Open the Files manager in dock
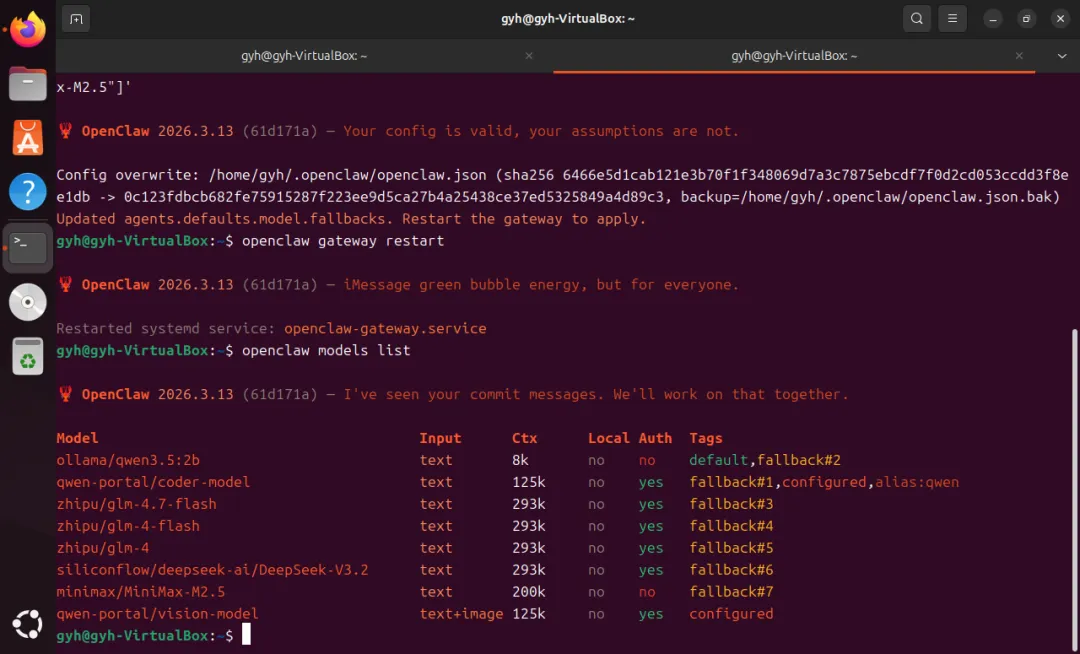Image resolution: width=1080 pixels, height=654 pixels. click(x=28, y=83)
